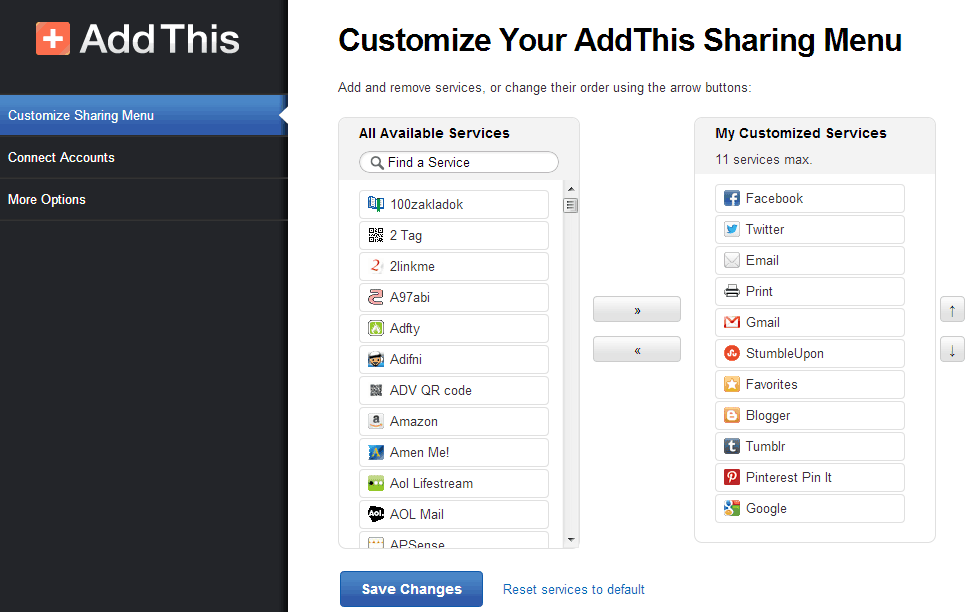The image size is (978, 612).
Task: Select Email in customized services
Action: click(x=810, y=260)
